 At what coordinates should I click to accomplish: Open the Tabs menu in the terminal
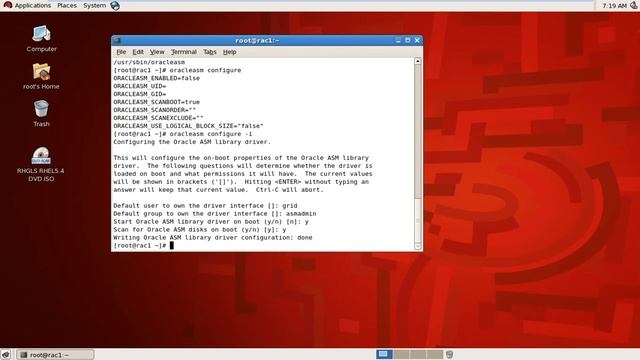pos(210,52)
